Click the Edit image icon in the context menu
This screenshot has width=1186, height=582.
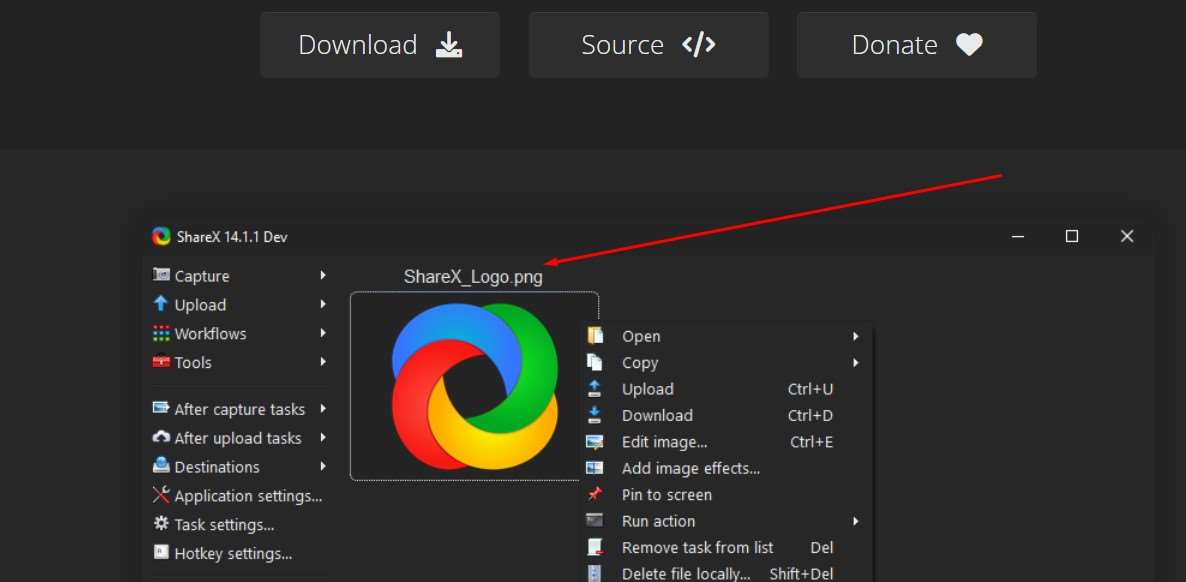pos(595,442)
